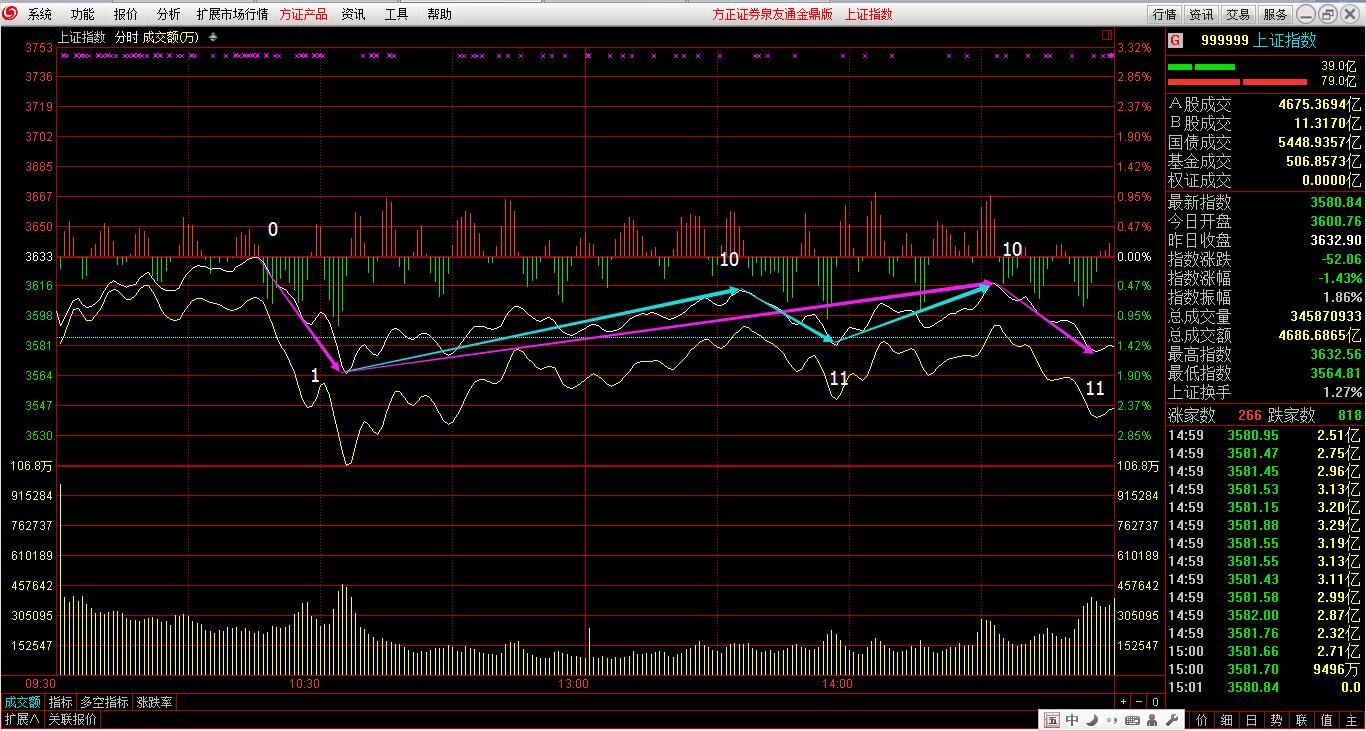Click the minus zoom button below chart
This screenshot has width=1366, height=731.
click(1139, 702)
